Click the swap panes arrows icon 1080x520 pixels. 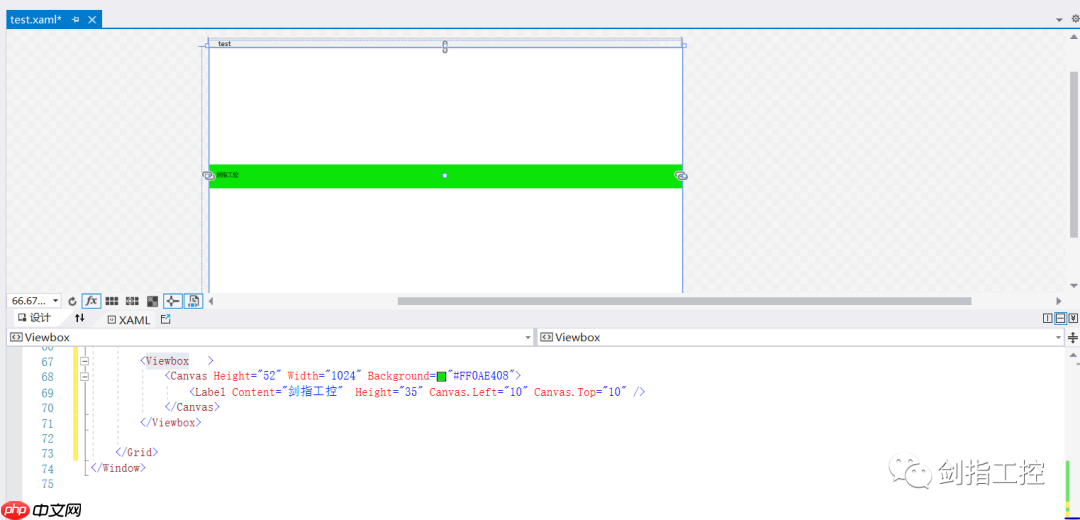80,319
